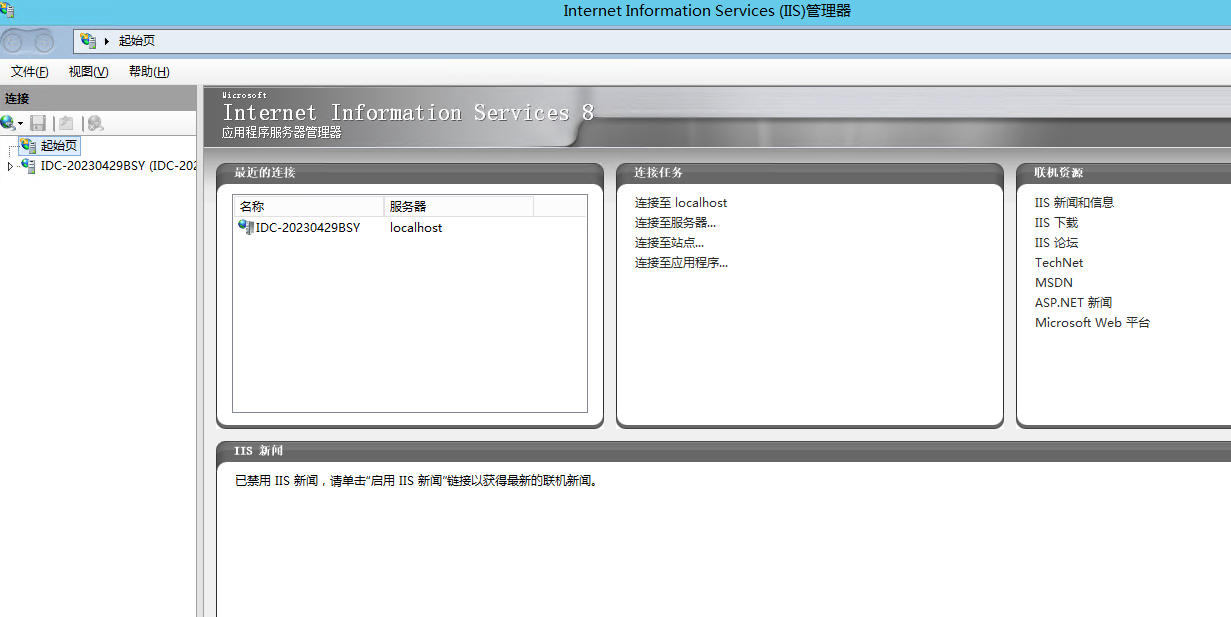Click the 名称 column header

tap(309, 206)
